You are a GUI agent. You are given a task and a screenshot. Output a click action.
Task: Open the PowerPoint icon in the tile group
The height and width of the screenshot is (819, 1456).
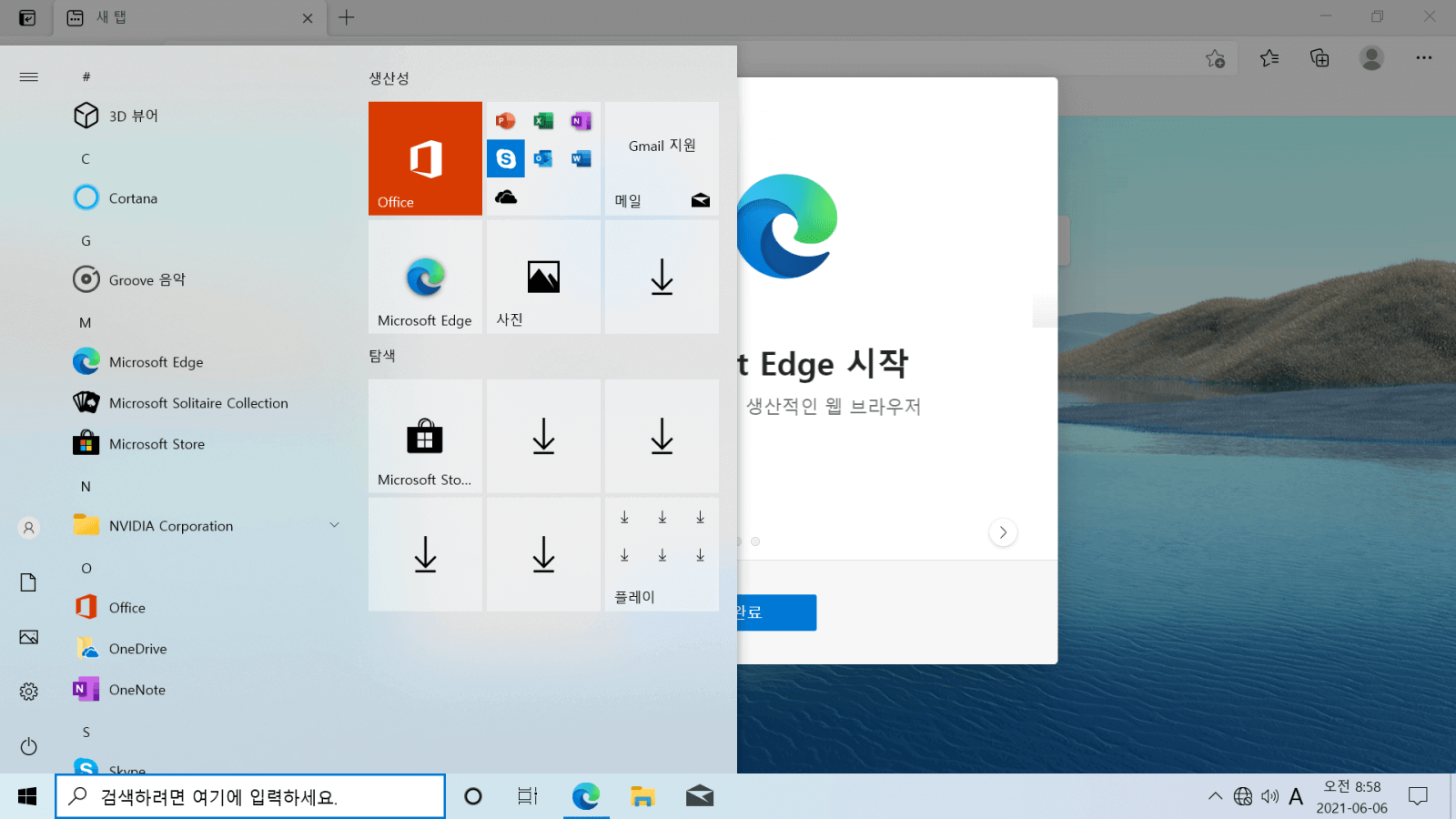pos(506,120)
